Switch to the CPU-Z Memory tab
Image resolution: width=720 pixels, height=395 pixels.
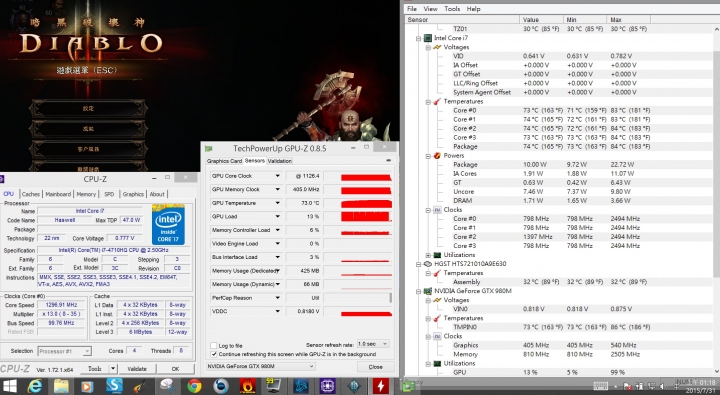pos(86,194)
